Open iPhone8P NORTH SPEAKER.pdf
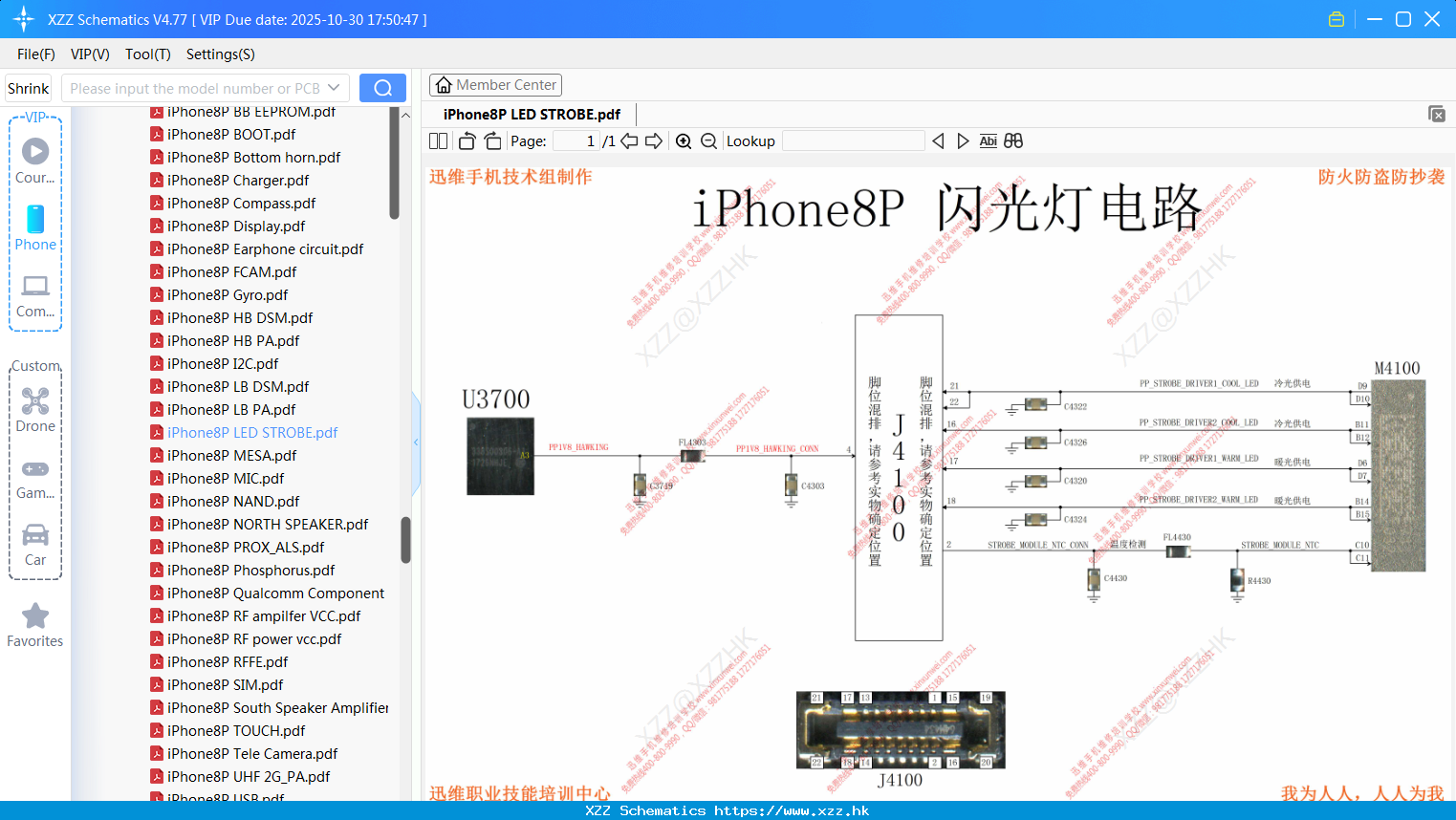This screenshot has height=820, width=1456. (268, 525)
